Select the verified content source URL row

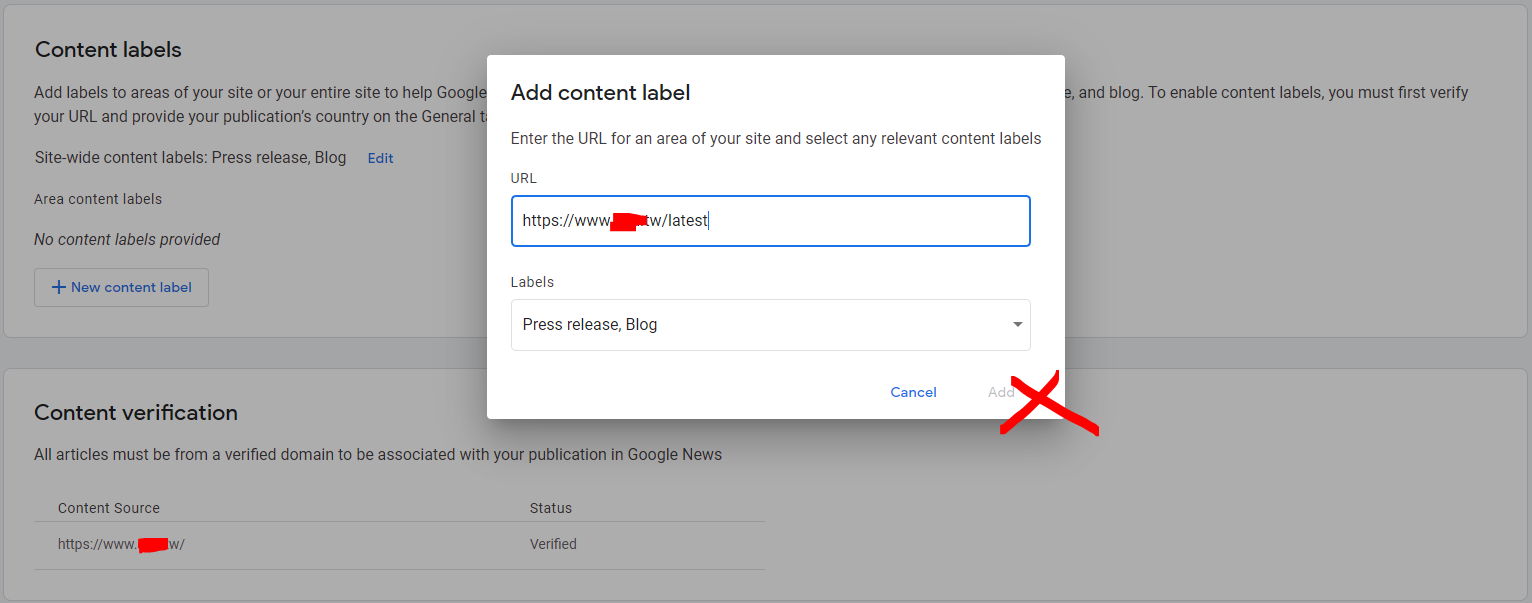coord(121,545)
